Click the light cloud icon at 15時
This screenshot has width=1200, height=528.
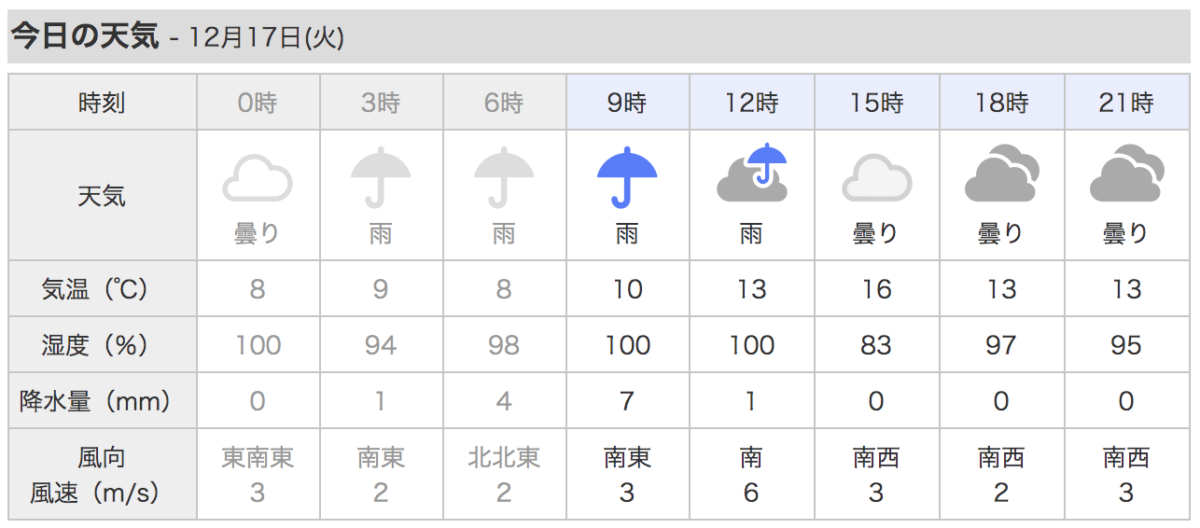pyautogui.click(x=876, y=178)
